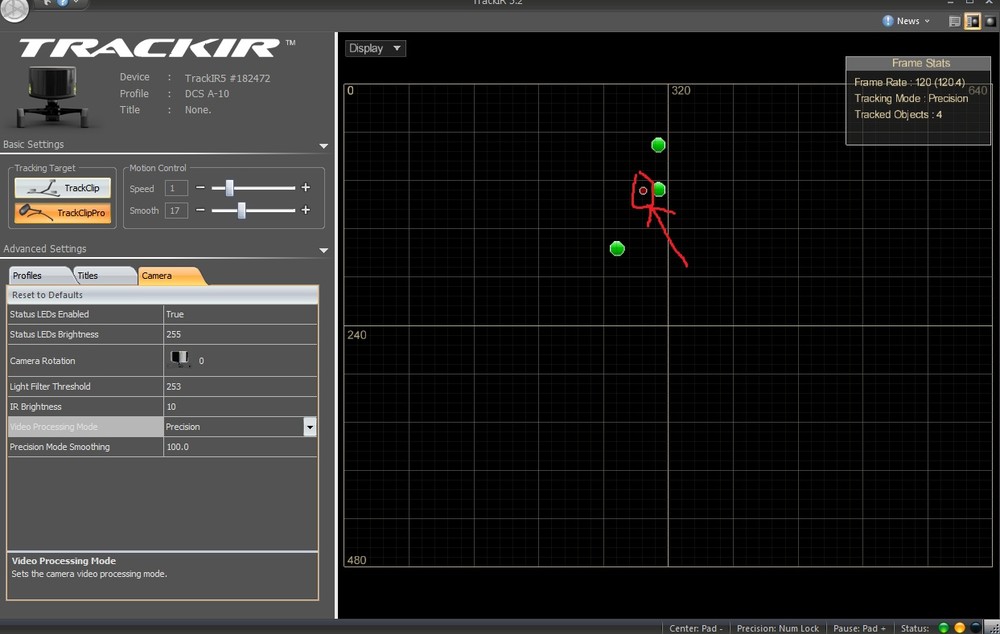Collapse the Basic Settings section arrow
Image resolution: width=1000 pixels, height=634 pixels.
323,146
